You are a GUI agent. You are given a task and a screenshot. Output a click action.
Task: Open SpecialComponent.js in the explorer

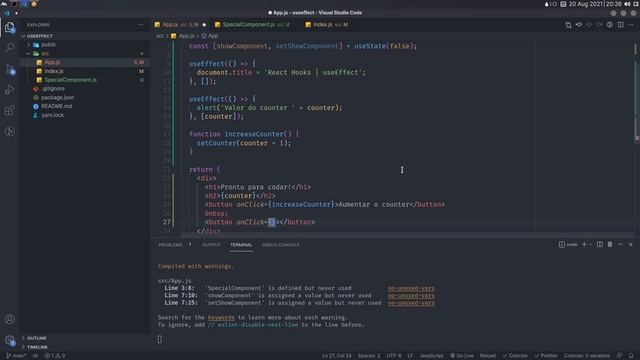coord(85,80)
